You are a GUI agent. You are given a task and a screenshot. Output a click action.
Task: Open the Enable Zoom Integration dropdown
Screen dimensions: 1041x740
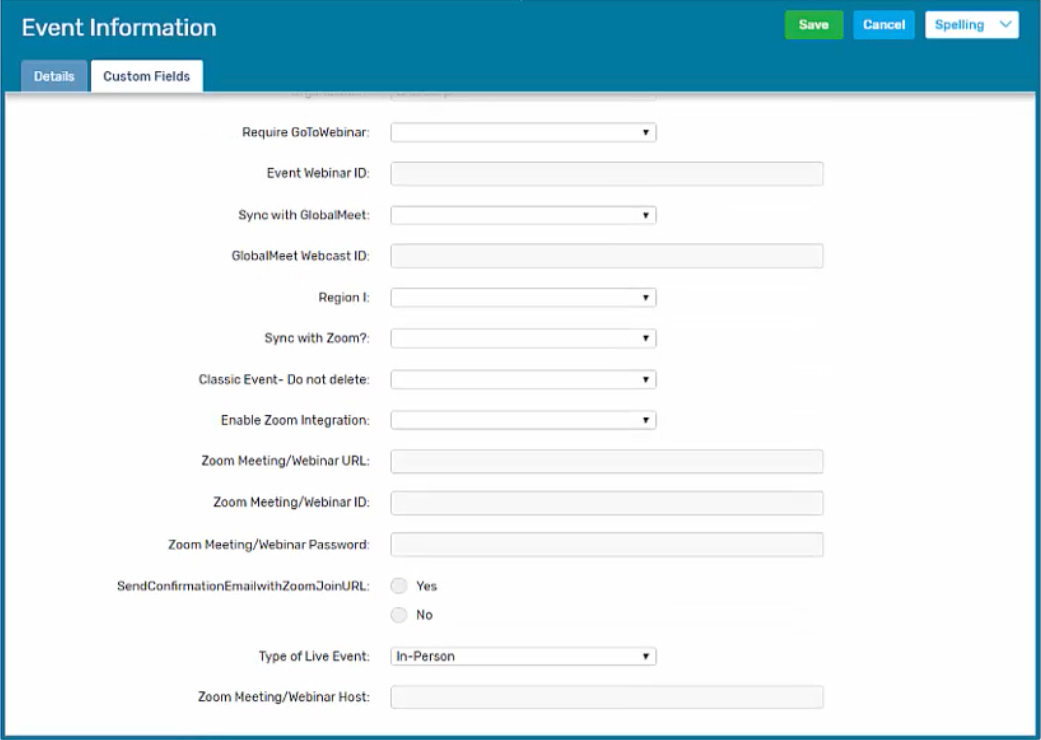tap(523, 421)
